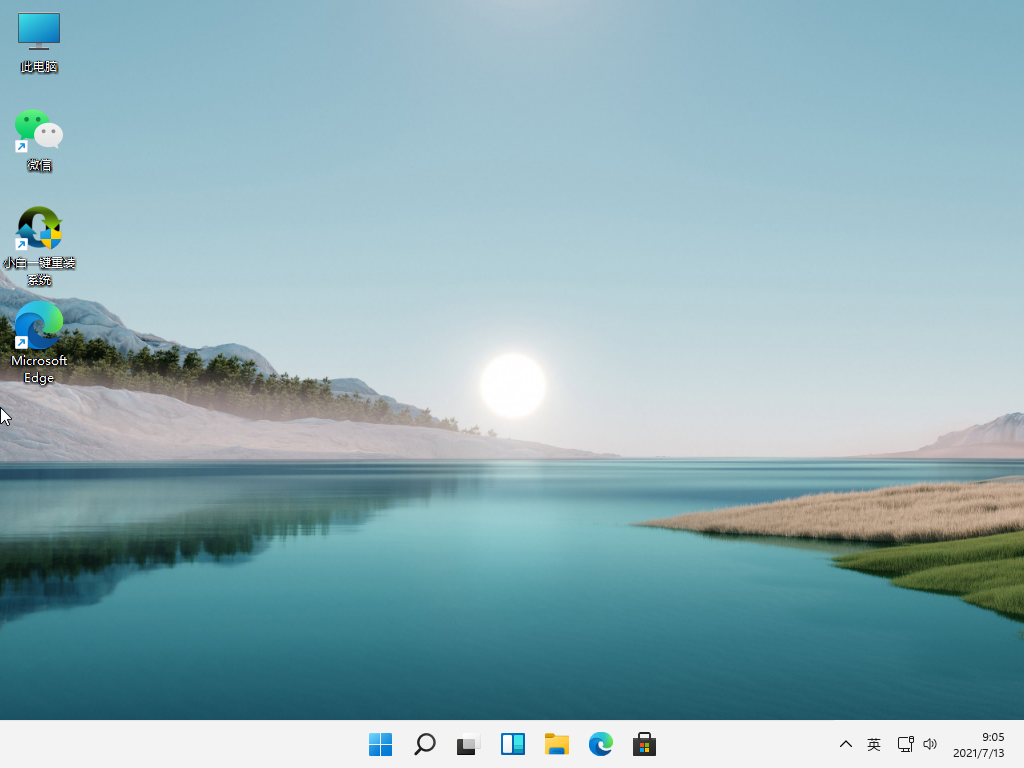Select the Microsoft Edge label under its shortcut
Screen dimensions: 1024x768
click(38, 369)
